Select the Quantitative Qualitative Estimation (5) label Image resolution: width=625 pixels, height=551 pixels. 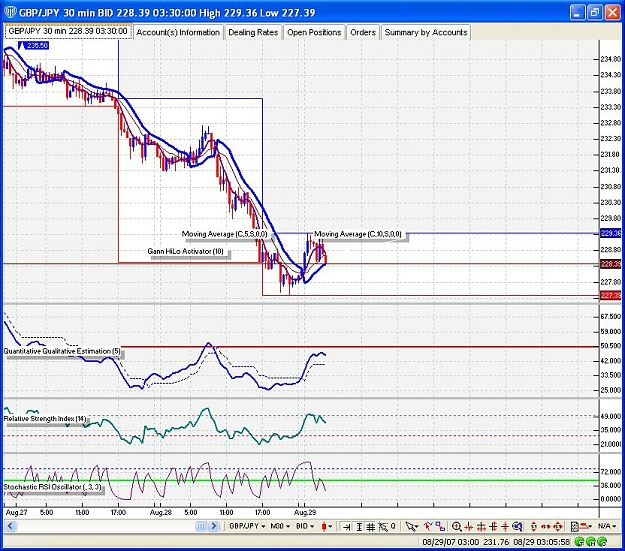[x=62, y=351]
